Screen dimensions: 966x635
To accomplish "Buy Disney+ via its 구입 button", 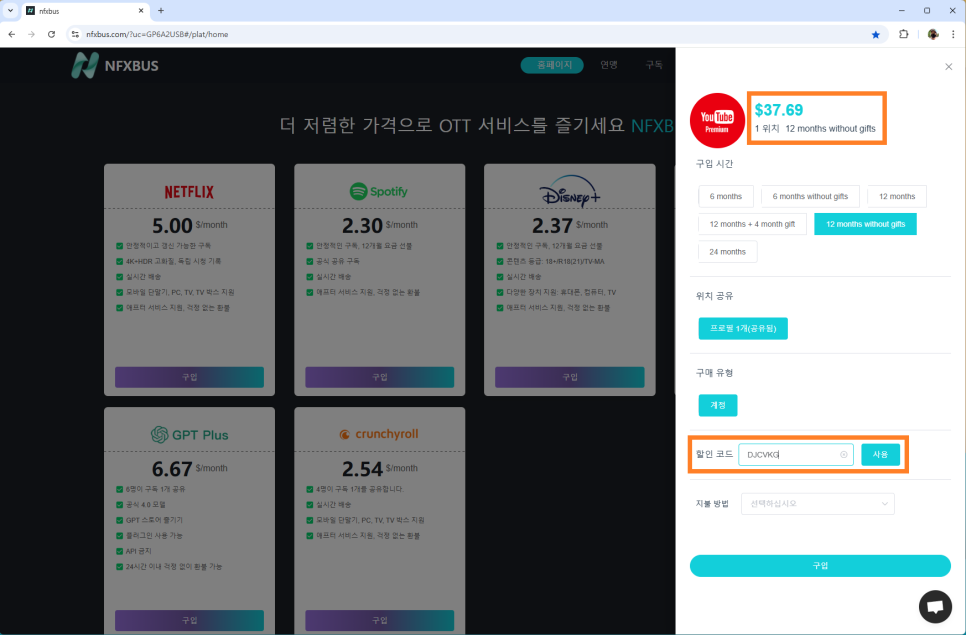I will [570, 377].
